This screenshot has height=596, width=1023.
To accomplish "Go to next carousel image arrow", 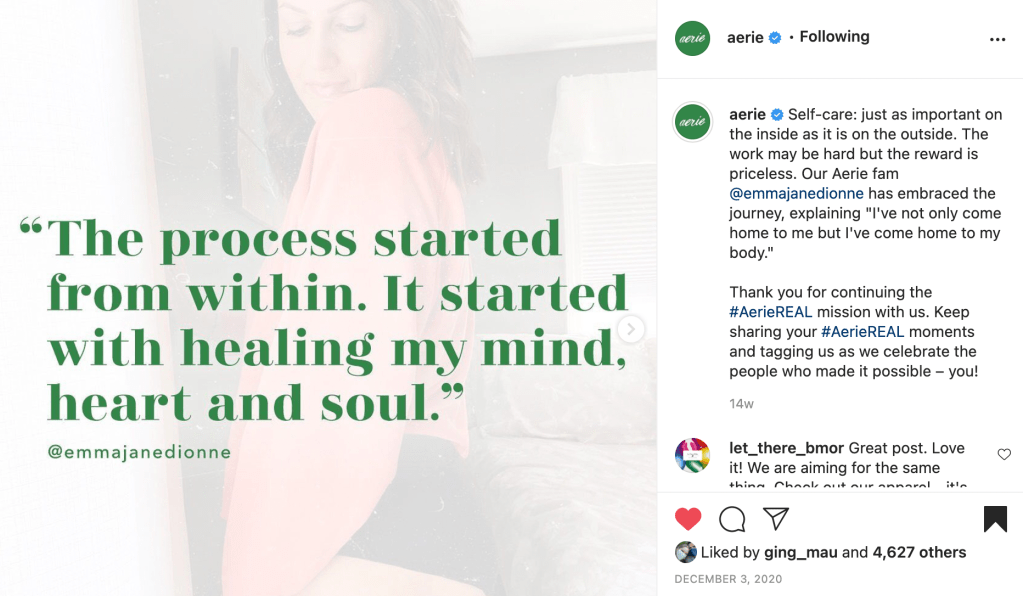I will pos(631,328).
